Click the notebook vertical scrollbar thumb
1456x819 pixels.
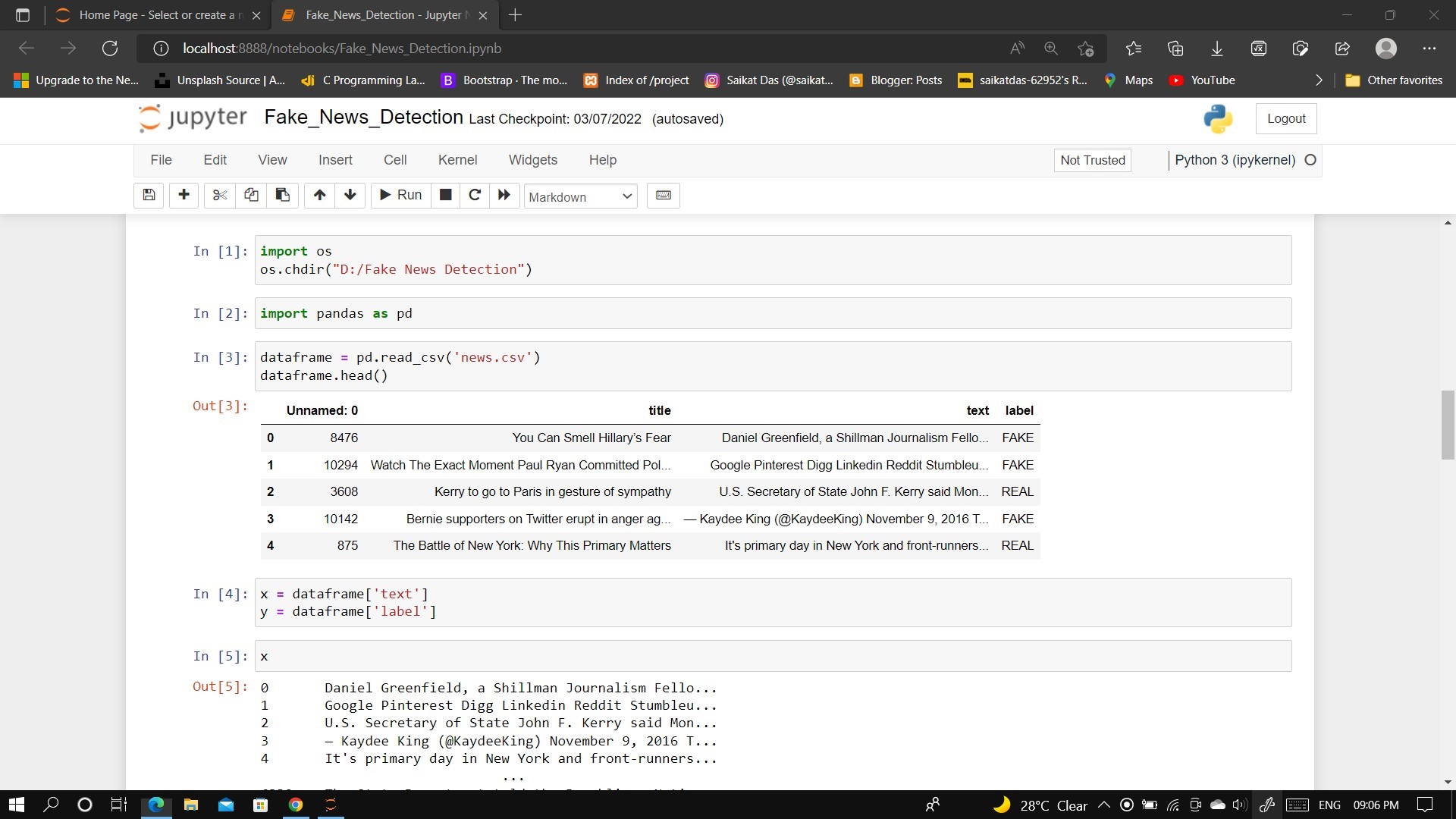(x=1447, y=425)
